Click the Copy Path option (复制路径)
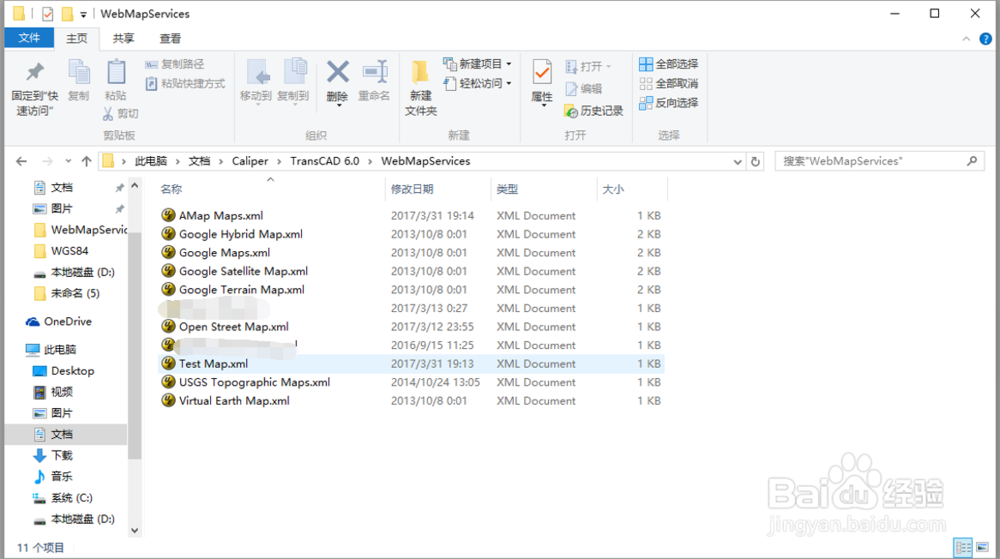This screenshot has width=1000, height=559. [175, 64]
